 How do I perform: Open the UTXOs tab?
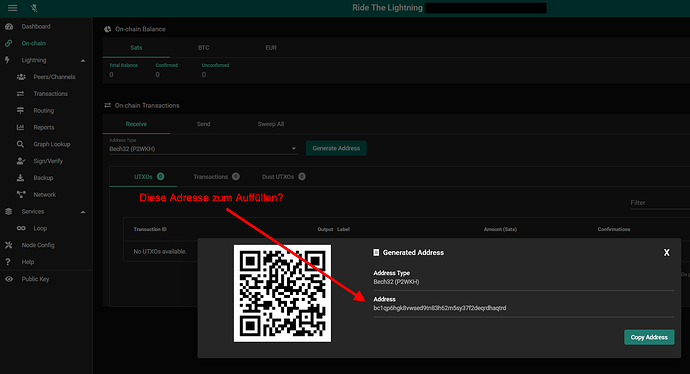tap(143, 176)
